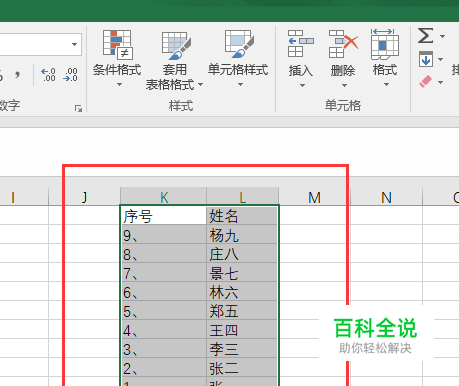Screen dimensions: 459x386
Task: Open the Format (格式) cells icon
Action: pyautogui.click(x=385, y=44)
